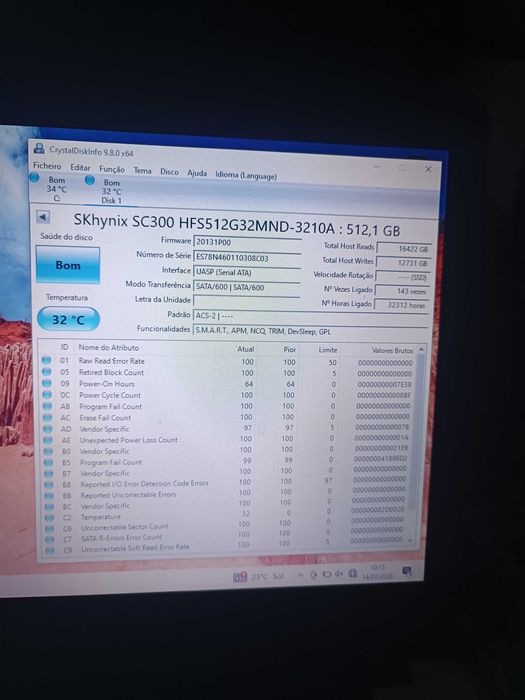Open the taskbar clock and date
This screenshot has height=700, width=525.
pos(377,571)
